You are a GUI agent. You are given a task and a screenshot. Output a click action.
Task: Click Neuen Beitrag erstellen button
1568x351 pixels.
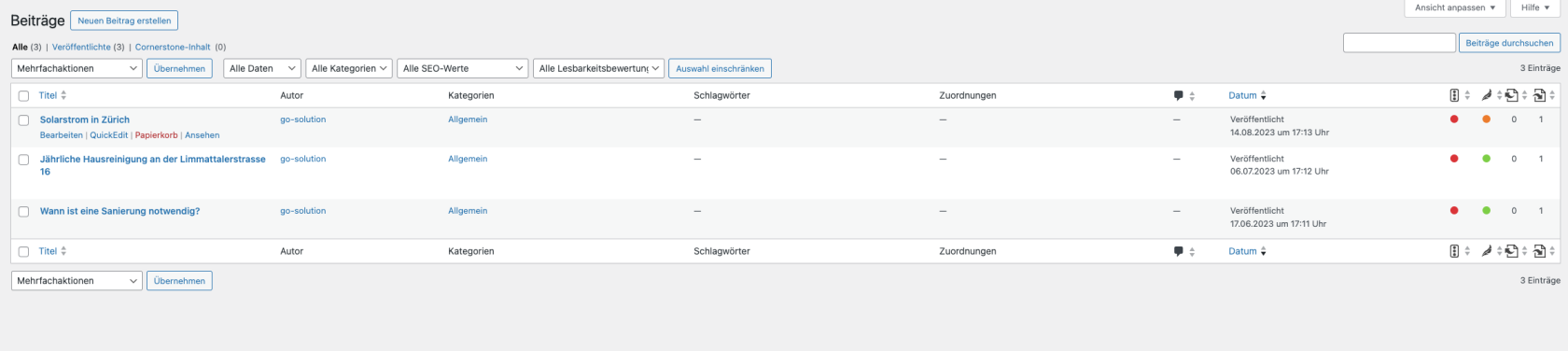tap(124, 21)
